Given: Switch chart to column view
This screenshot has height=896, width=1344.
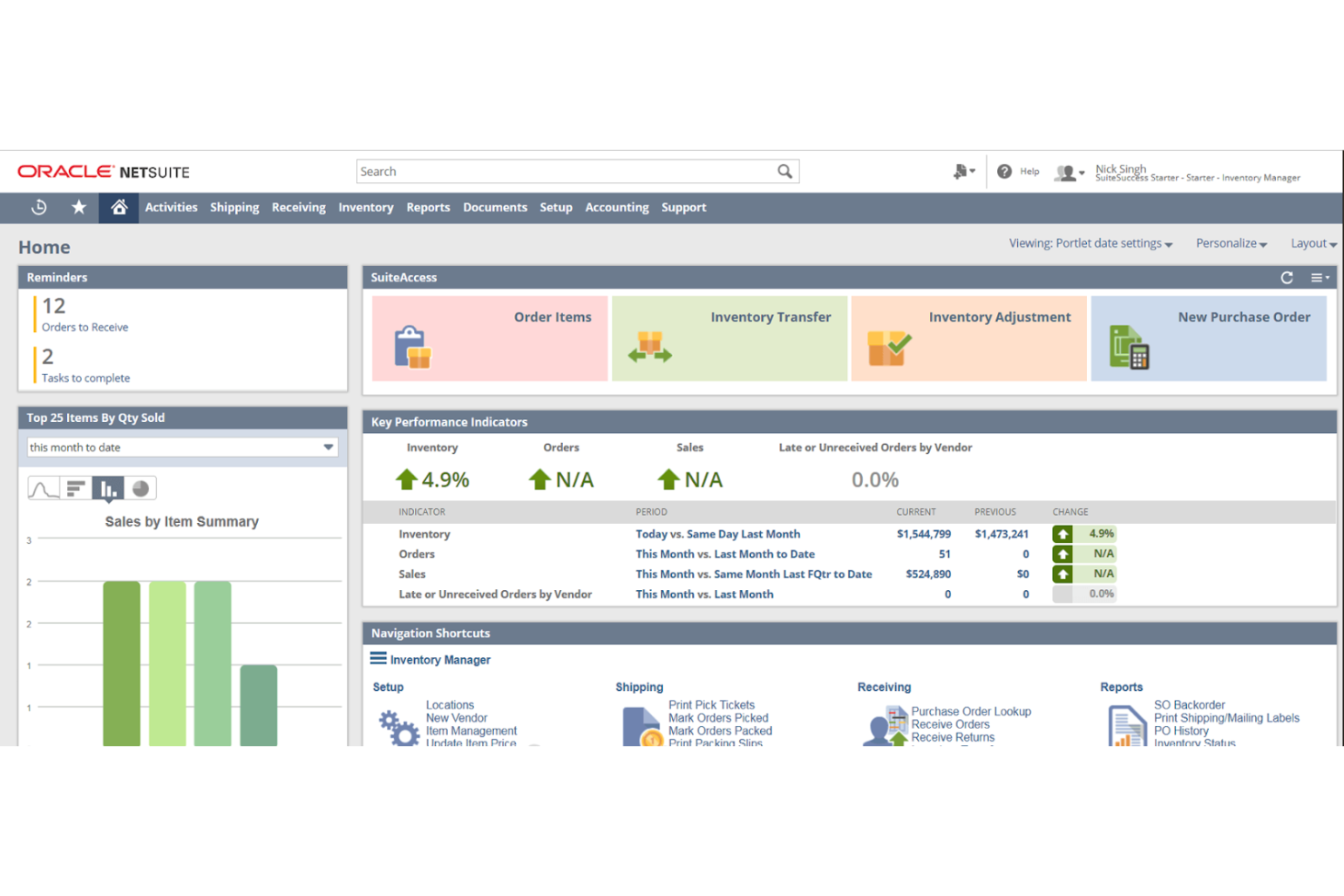Looking at the screenshot, I should click(108, 488).
